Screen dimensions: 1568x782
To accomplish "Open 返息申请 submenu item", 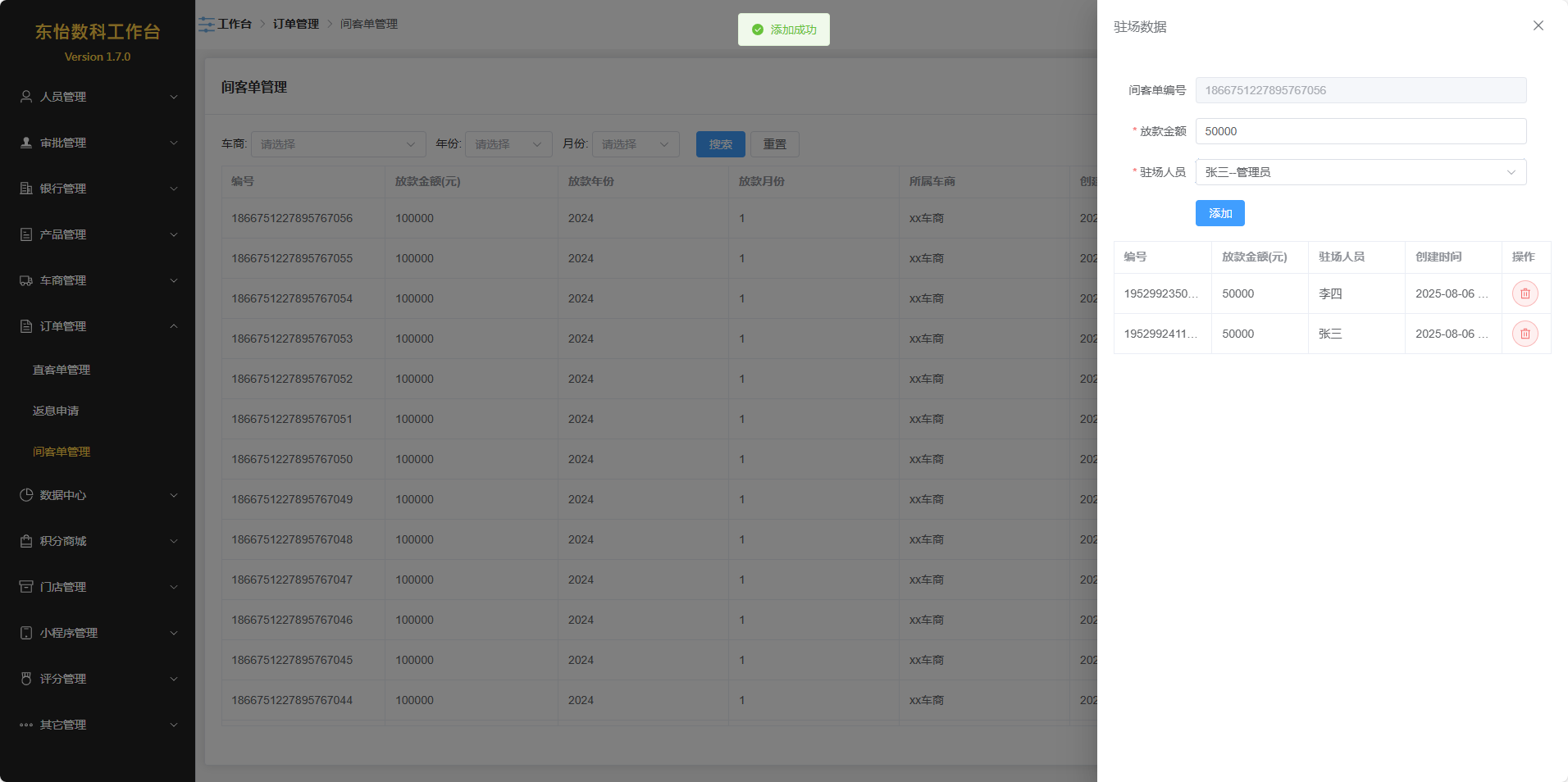I will (x=56, y=411).
